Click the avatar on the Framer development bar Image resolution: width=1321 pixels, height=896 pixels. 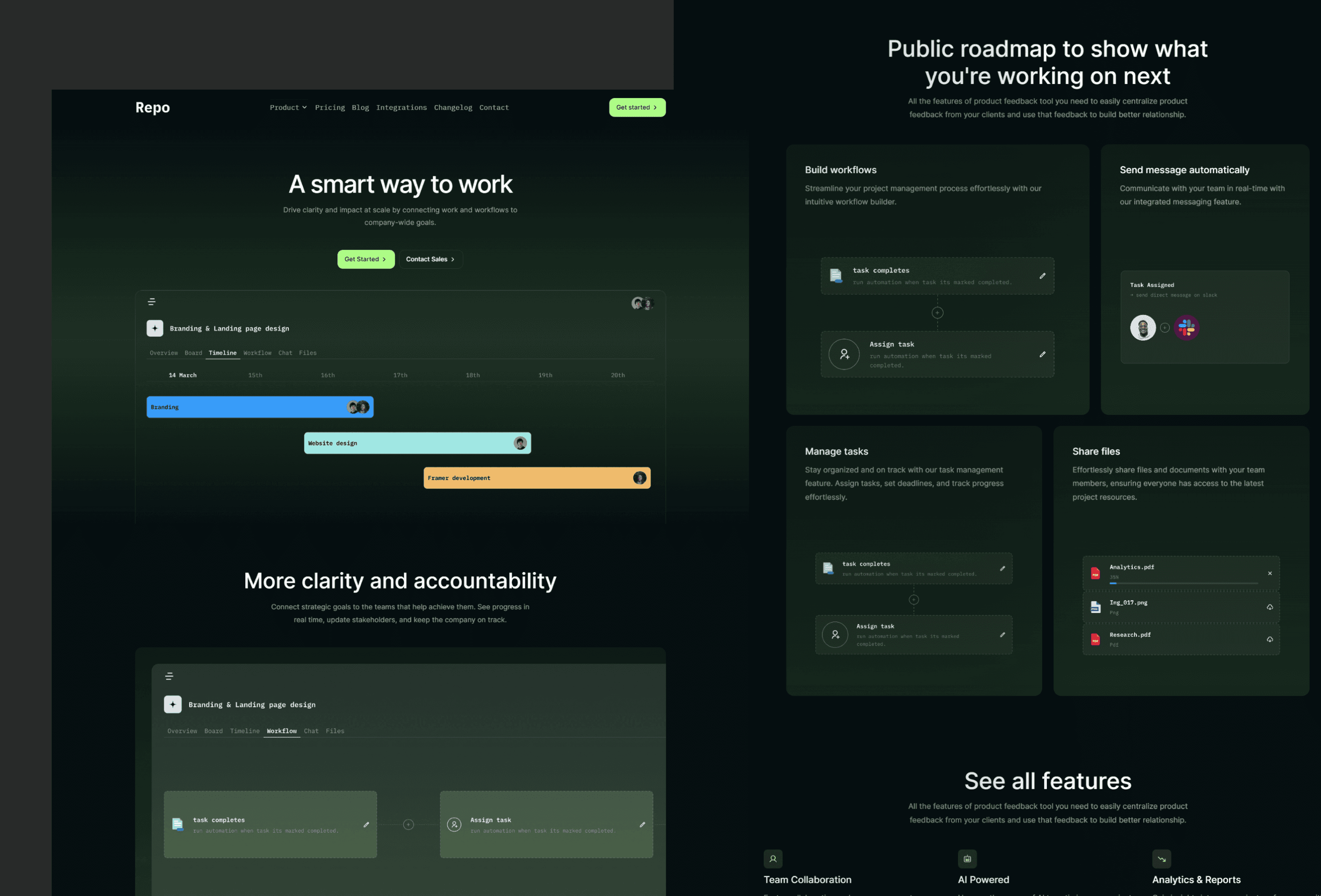pyautogui.click(x=639, y=478)
